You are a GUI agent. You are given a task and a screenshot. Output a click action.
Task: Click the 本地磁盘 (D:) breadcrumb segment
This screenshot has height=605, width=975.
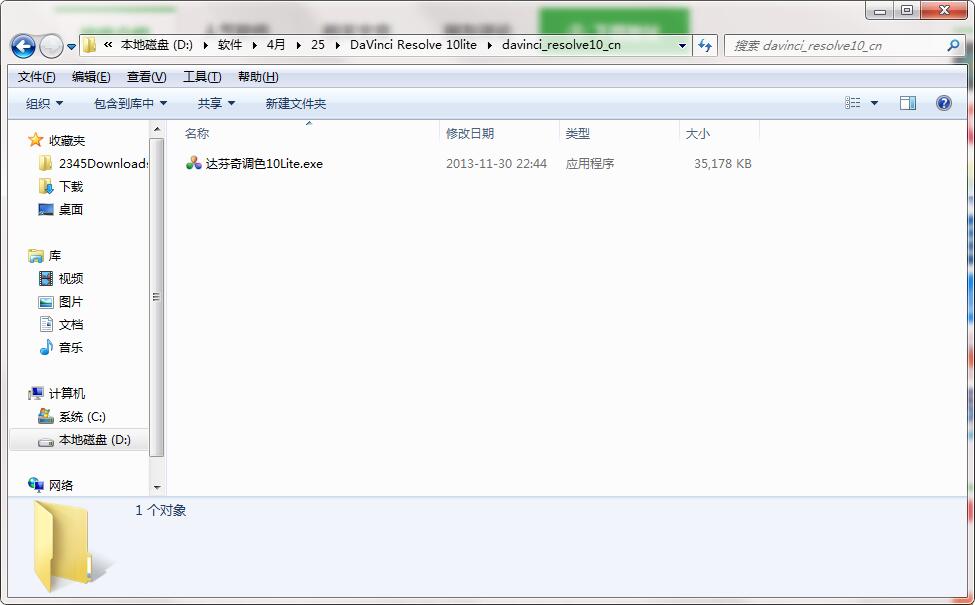click(x=157, y=45)
